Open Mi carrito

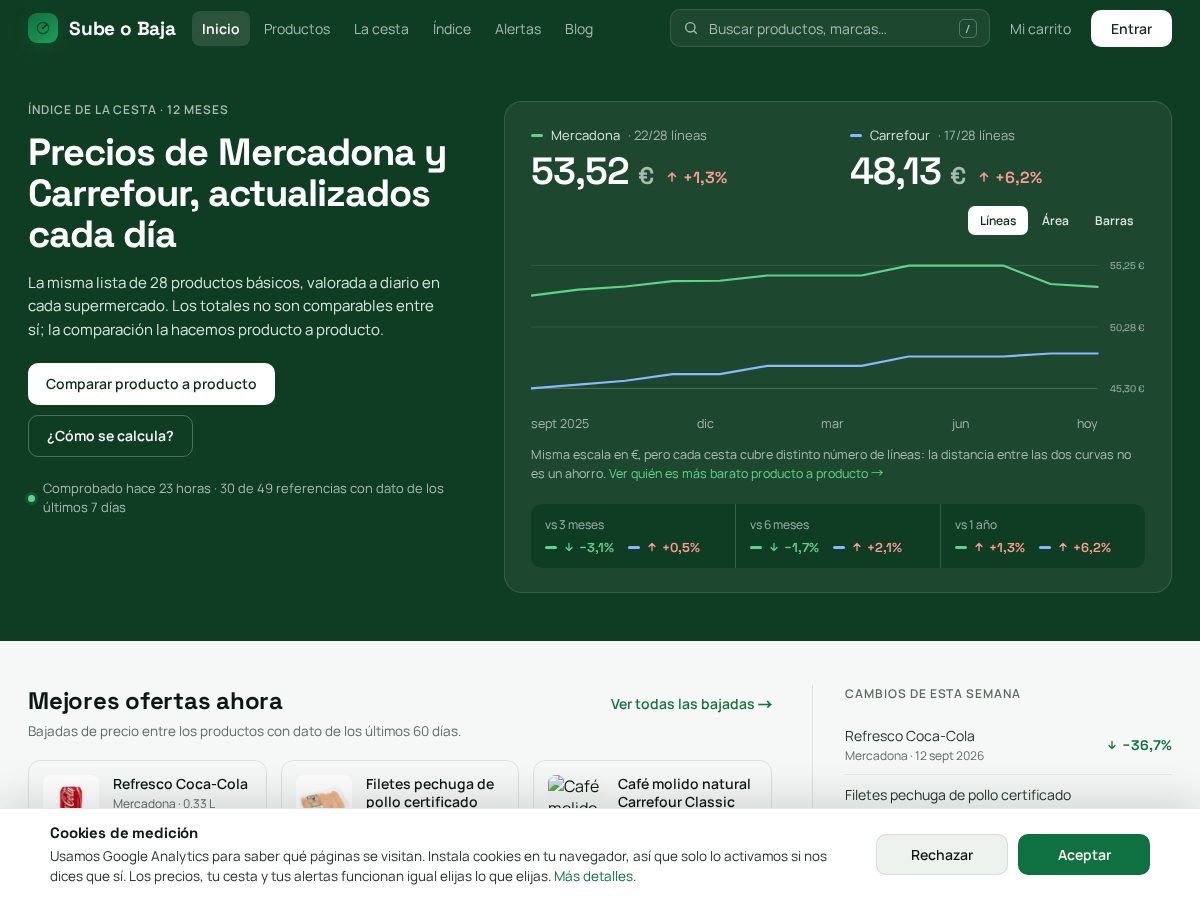pyautogui.click(x=1040, y=28)
